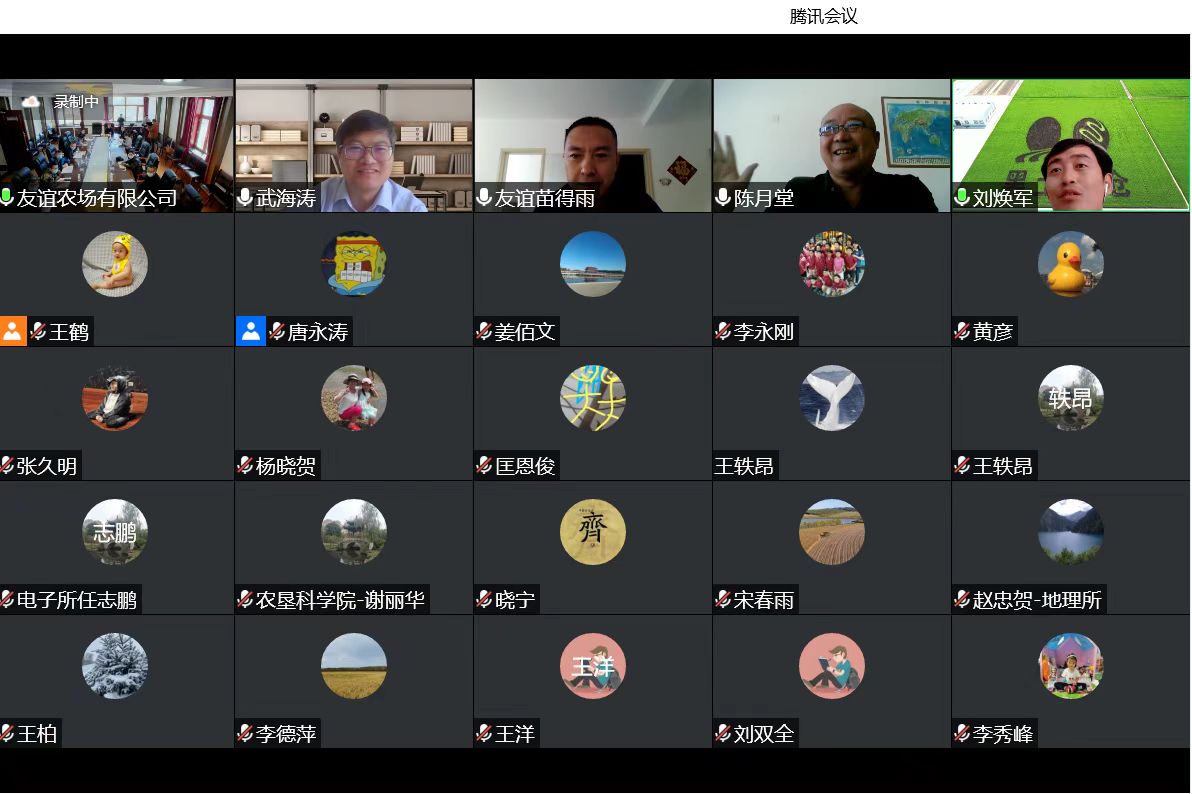The image size is (1192, 794).
Task: Select the 齊 character avatar of 晓宁
Action: [592, 532]
